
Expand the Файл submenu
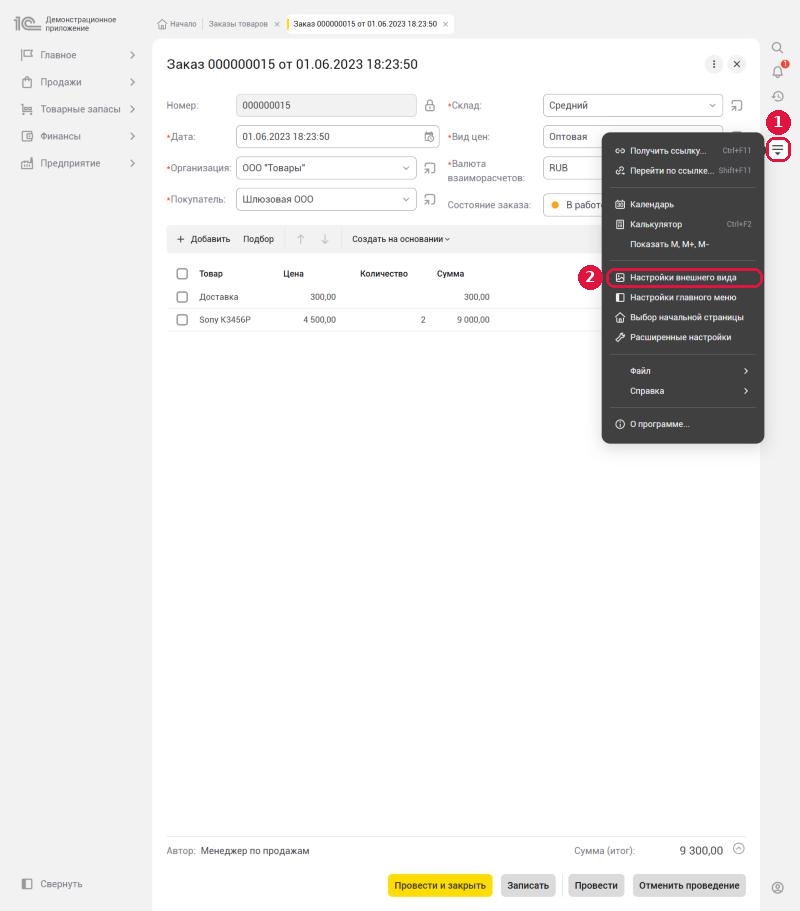(683, 371)
